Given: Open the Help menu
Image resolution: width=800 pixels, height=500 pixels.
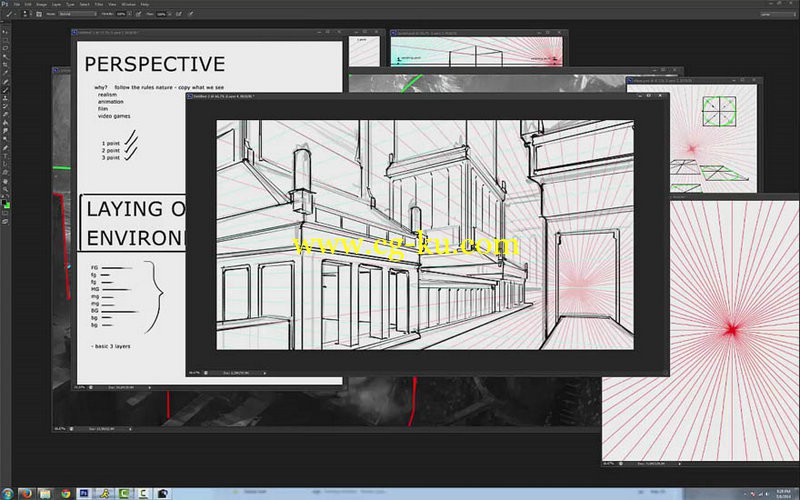Looking at the screenshot, I should tap(144, 4).
